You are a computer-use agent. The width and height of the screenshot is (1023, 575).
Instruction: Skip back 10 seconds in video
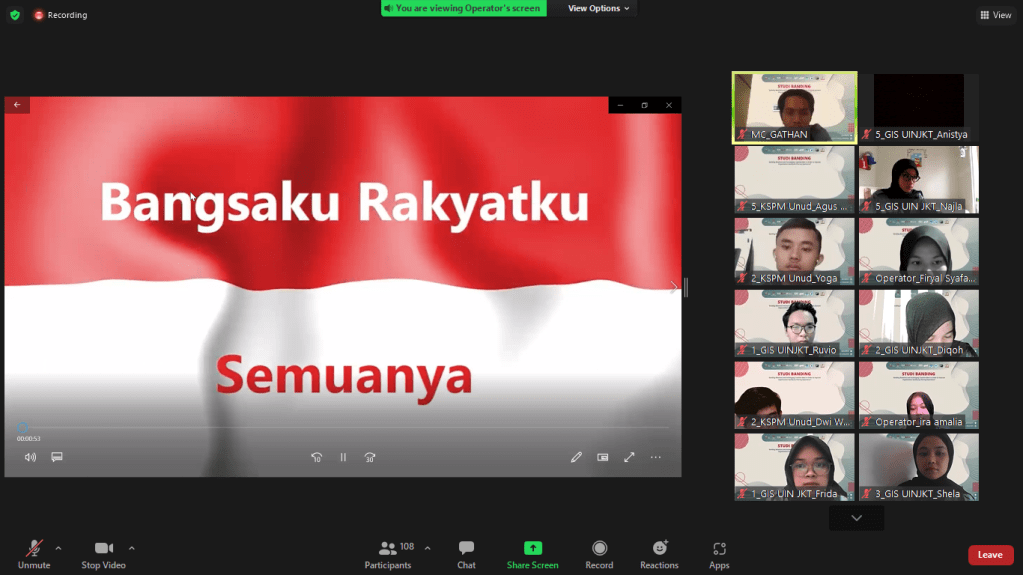316,457
